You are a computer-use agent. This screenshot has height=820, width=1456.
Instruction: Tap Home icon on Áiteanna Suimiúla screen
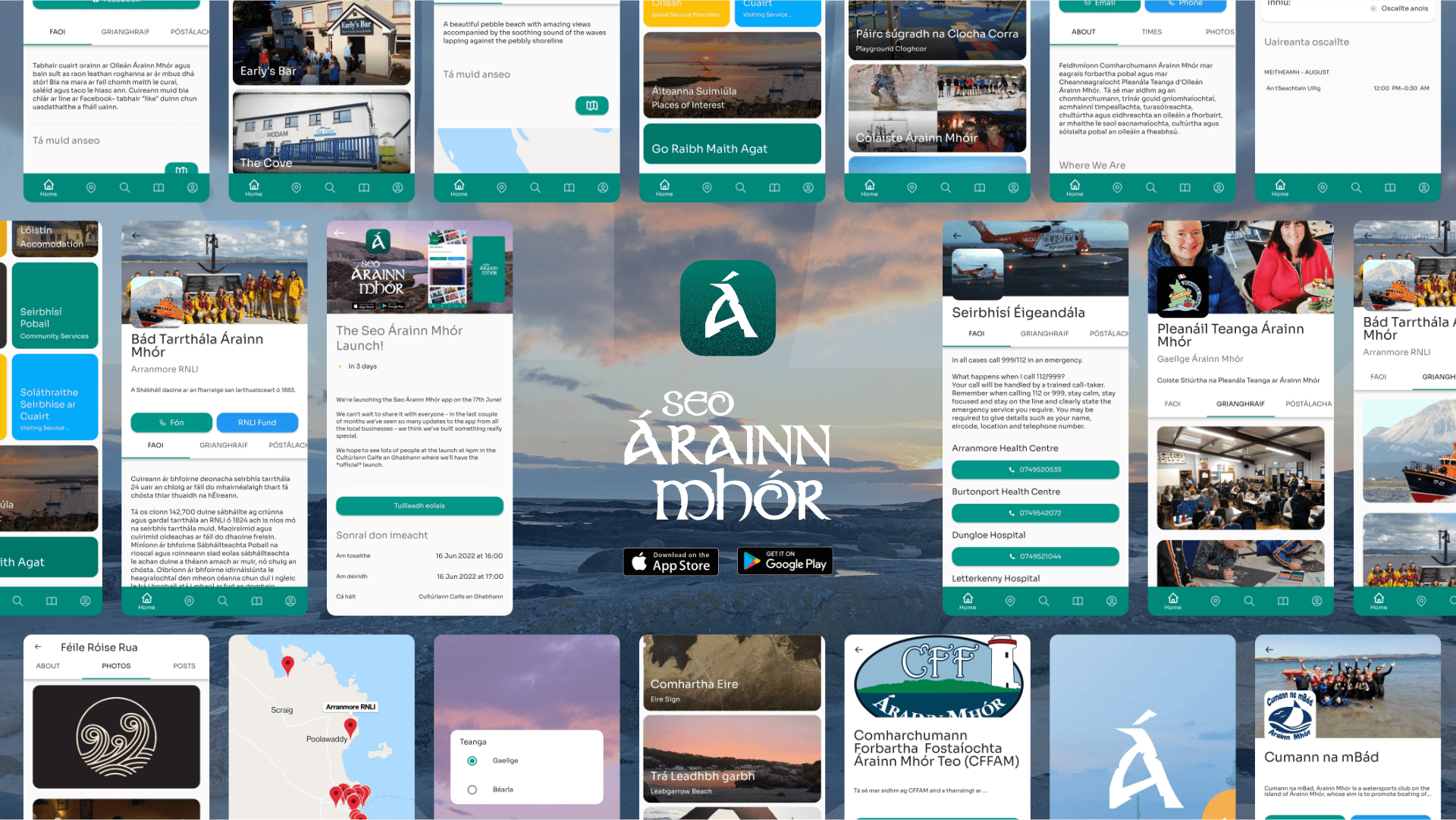664,187
